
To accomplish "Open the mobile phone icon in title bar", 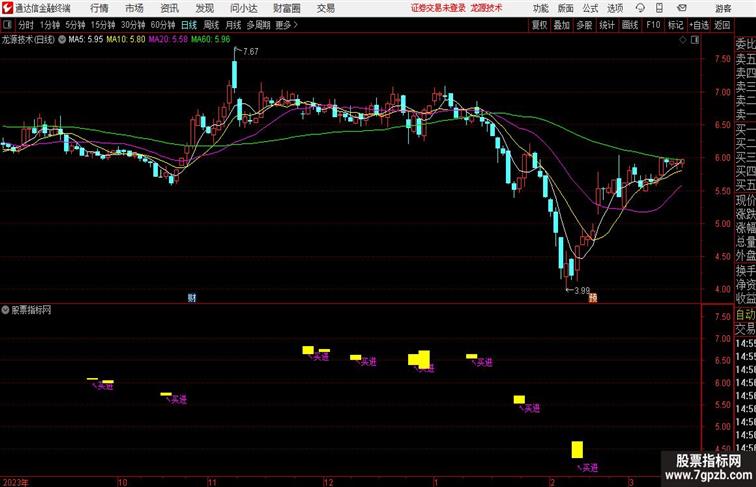I will 660,8.
